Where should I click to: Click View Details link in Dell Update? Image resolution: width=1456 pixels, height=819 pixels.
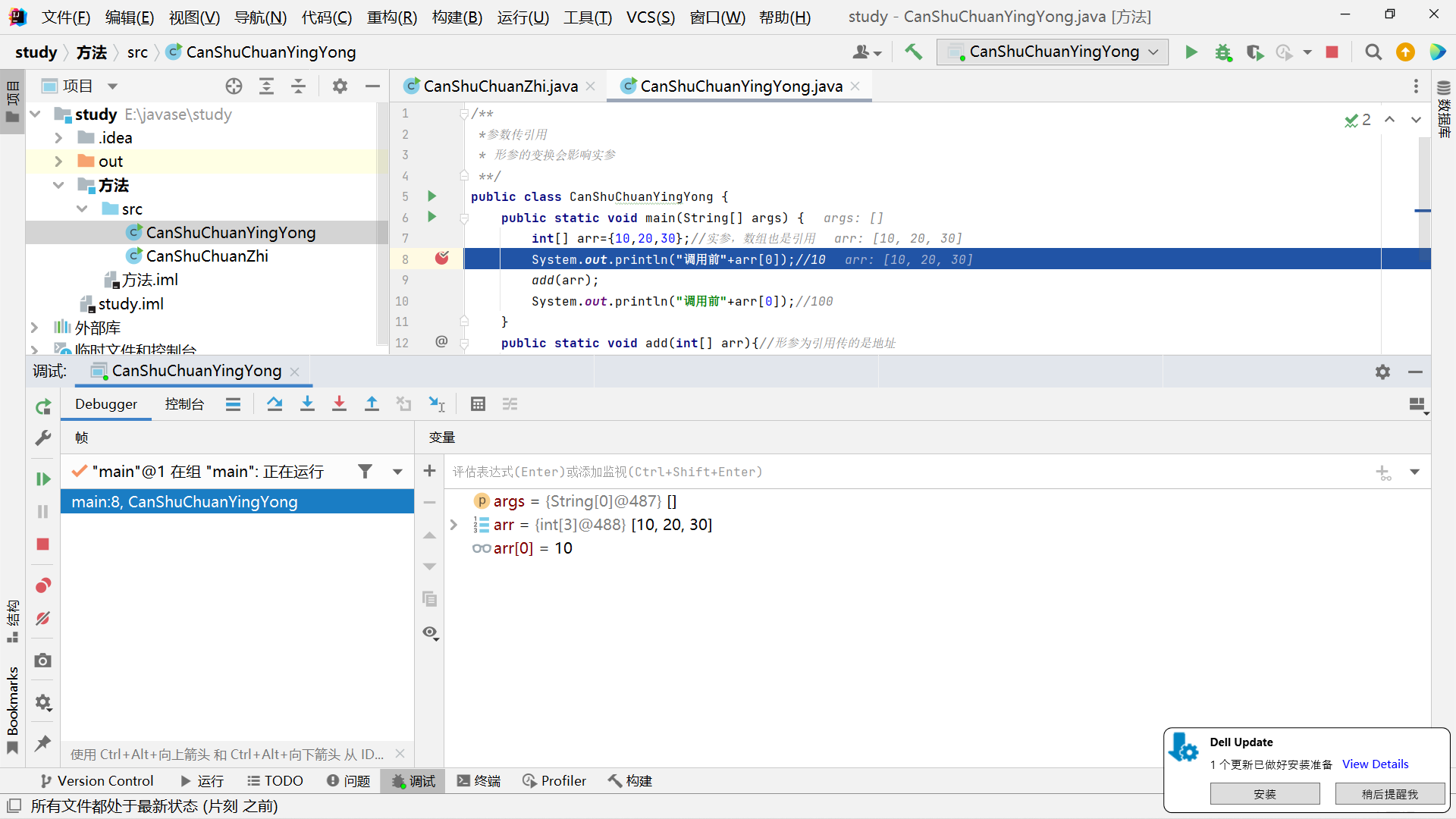click(1375, 764)
